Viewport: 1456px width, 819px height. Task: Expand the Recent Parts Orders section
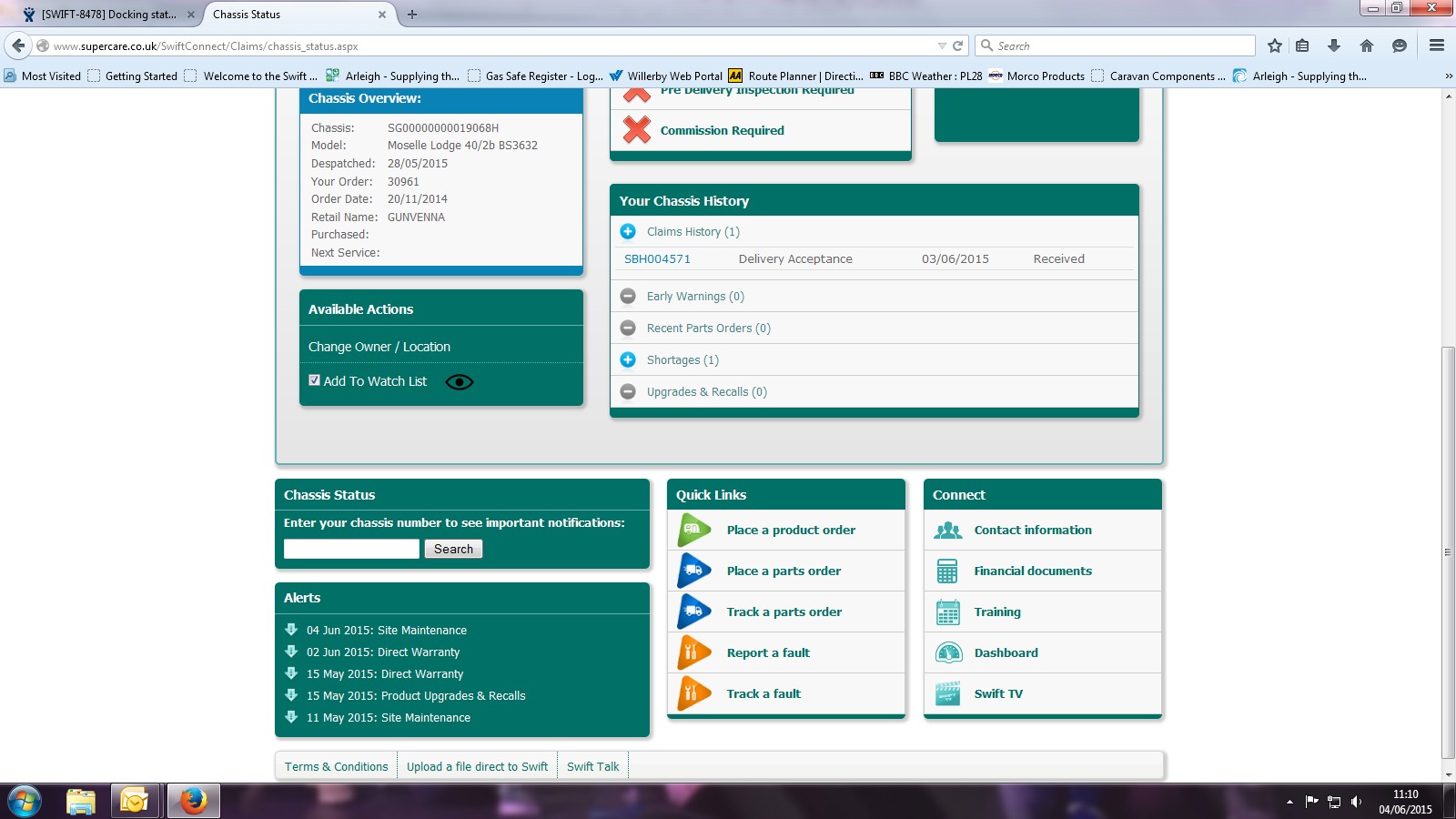(628, 329)
